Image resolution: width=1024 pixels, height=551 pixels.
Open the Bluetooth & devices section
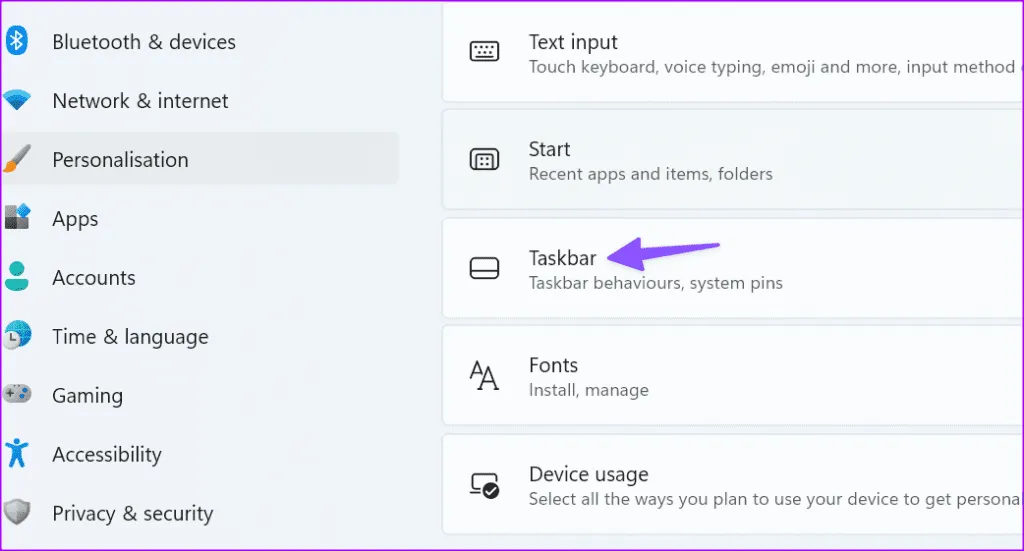coord(144,42)
